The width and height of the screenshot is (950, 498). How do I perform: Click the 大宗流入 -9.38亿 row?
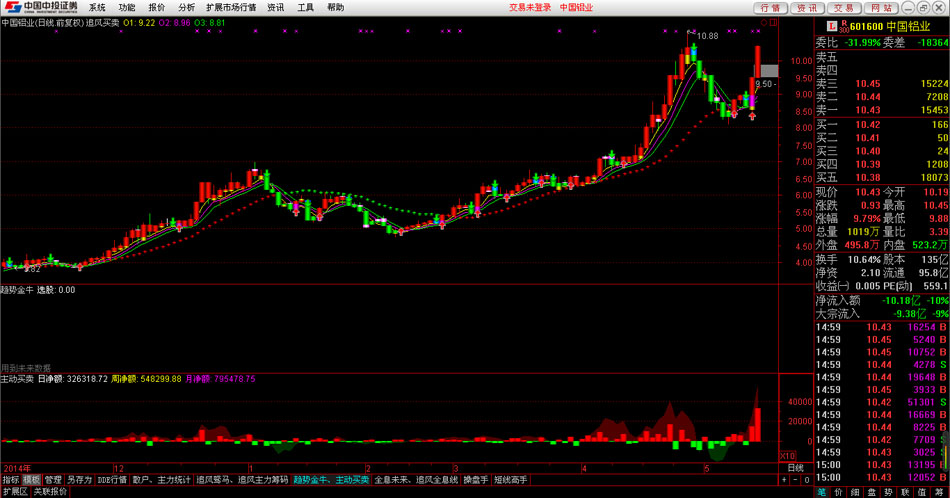click(882, 314)
